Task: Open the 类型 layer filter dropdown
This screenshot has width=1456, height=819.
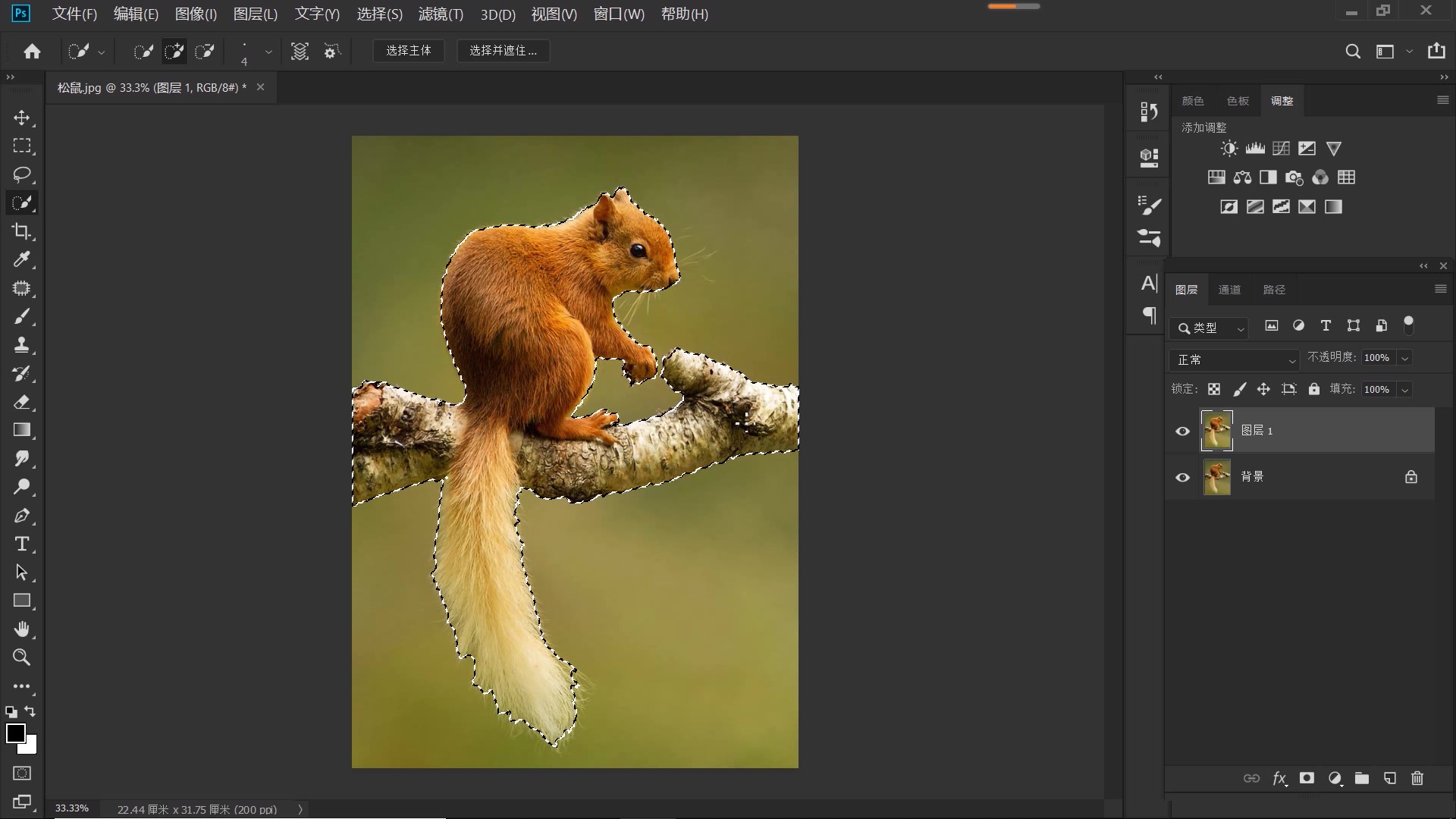Action: (x=1210, y=328)
